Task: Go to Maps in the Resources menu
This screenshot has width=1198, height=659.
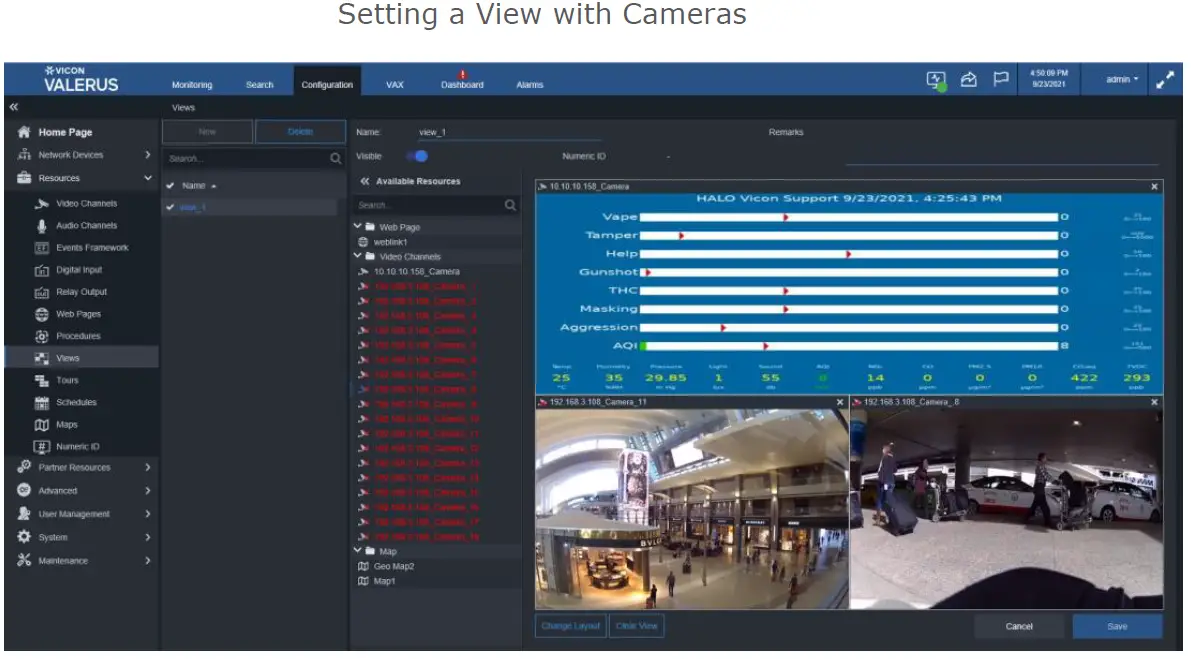Action: pyautogui.click(x=67, y=425)
